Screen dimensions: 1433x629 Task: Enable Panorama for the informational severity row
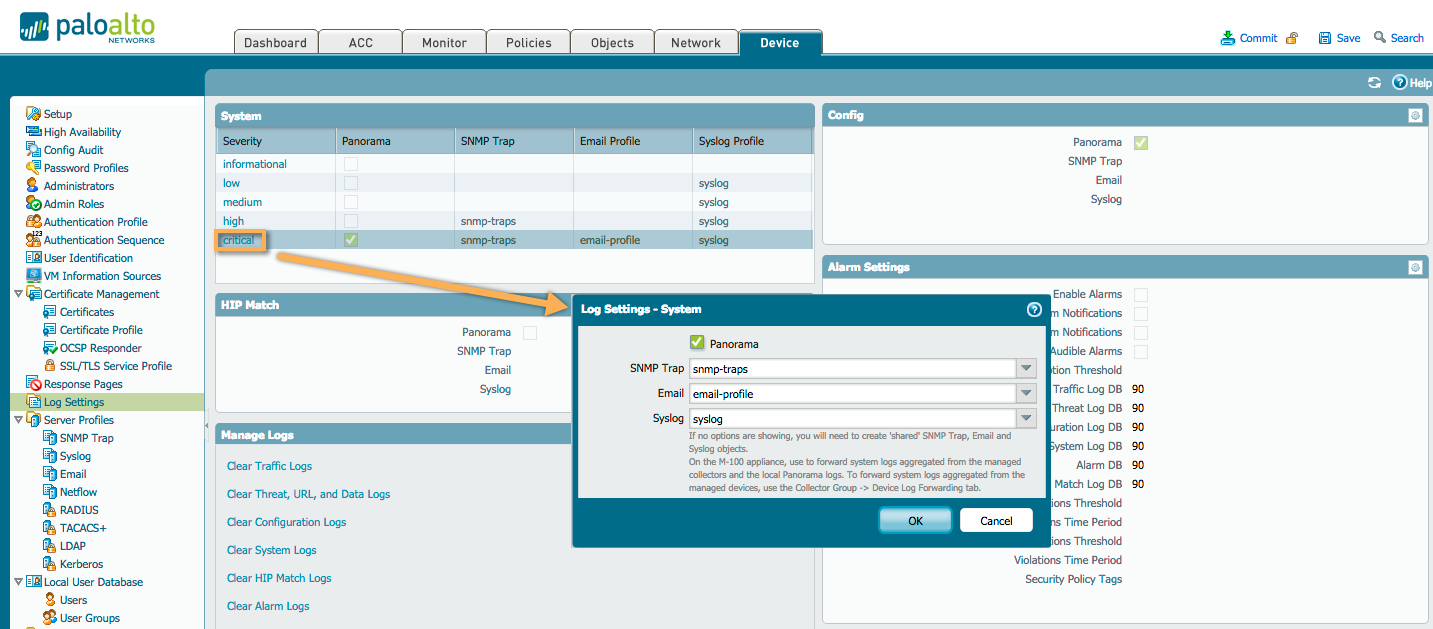pyautogui.click(x=351, y=163)
